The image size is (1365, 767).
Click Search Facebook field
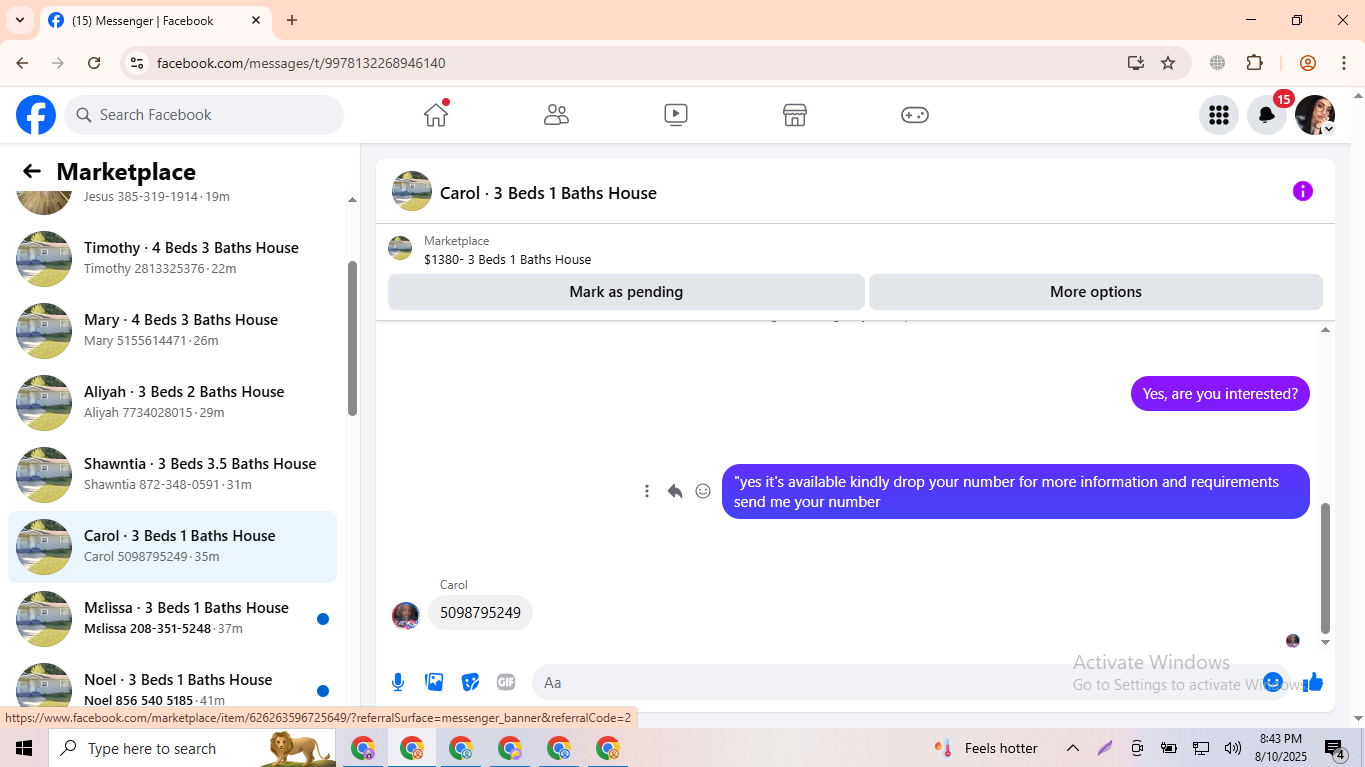point(204,115)
